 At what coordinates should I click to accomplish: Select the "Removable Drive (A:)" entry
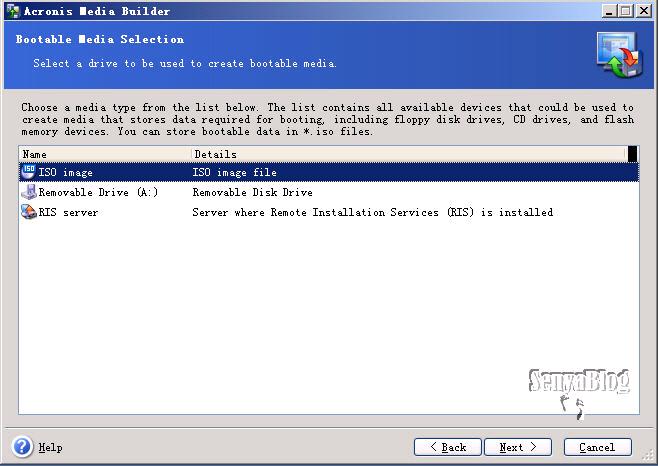click(x=98, y=192)
